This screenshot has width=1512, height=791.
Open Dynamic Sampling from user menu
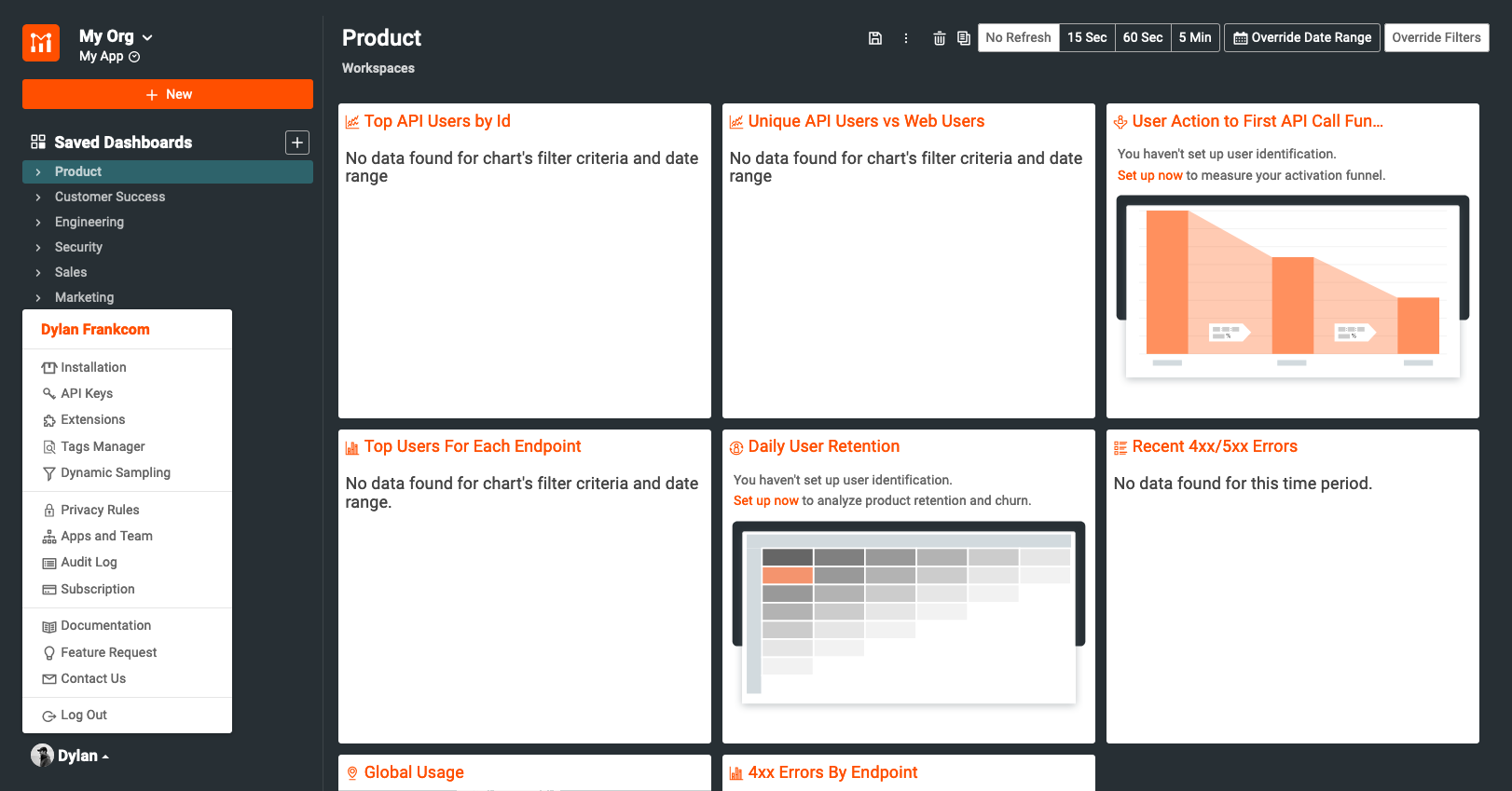click(116, 473)
